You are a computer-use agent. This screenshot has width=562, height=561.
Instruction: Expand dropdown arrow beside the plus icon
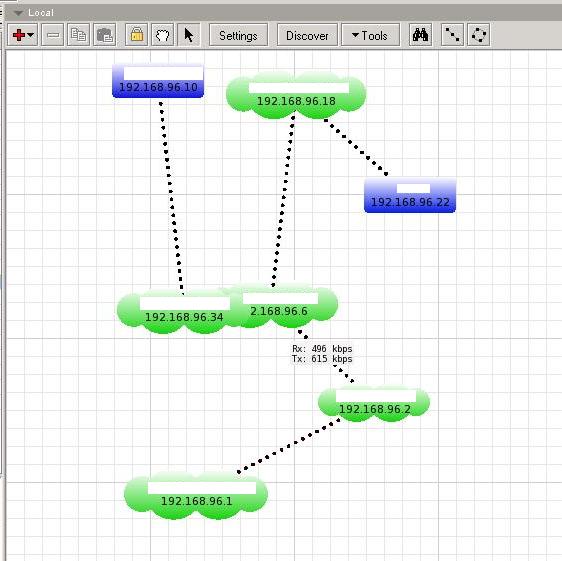click(31, 35)
